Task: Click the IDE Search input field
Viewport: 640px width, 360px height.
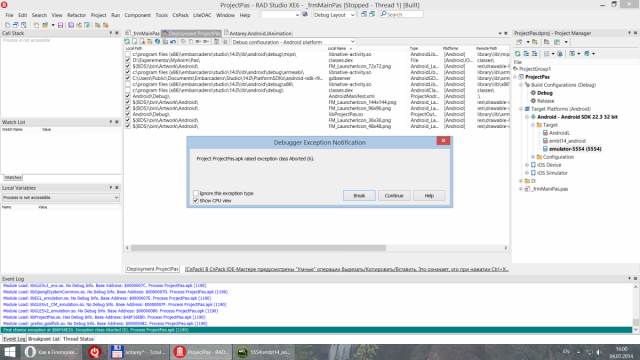Action: click(x=402, y=14)
